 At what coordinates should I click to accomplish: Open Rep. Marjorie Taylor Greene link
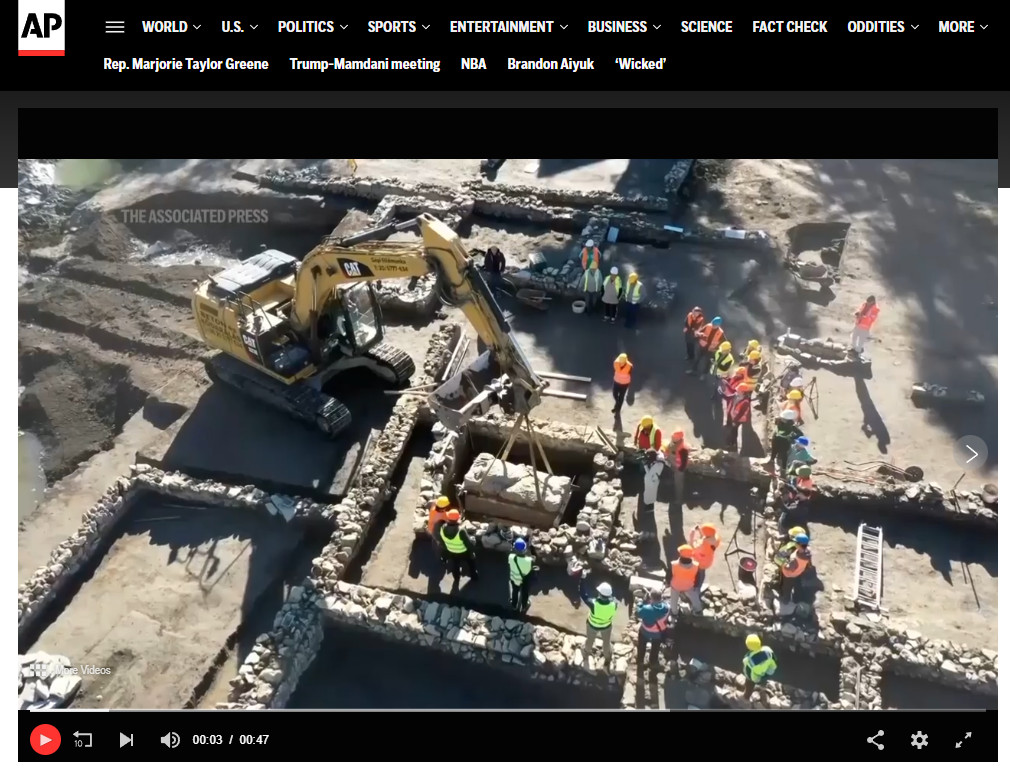click(186, 64)
